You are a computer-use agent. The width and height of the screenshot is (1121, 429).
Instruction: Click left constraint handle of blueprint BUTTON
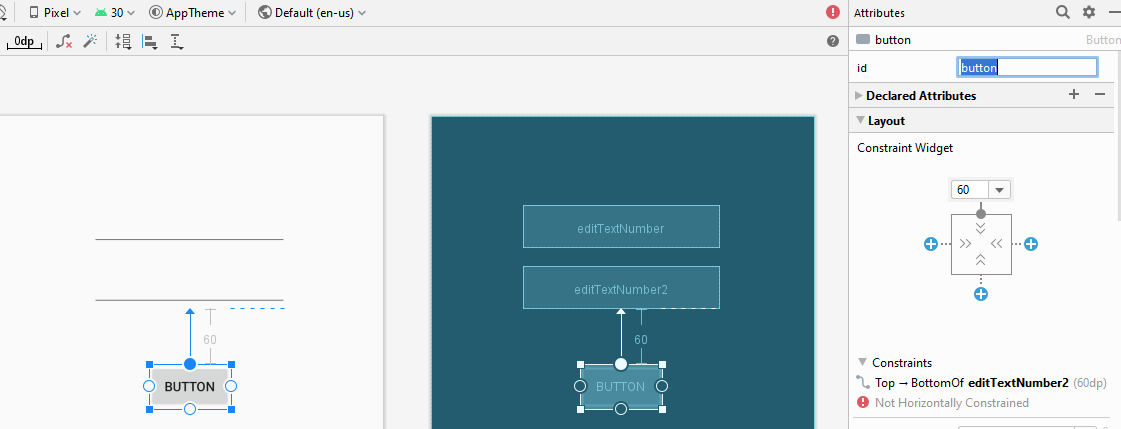click(580, 386)
